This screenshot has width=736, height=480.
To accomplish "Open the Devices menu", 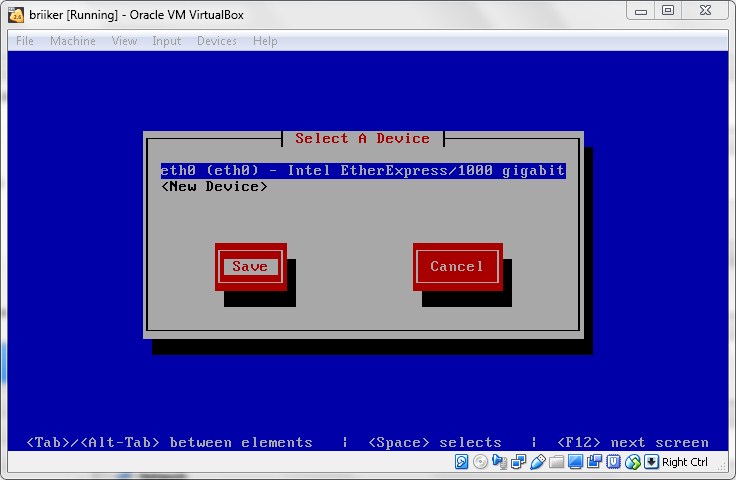I will (217, 41).
